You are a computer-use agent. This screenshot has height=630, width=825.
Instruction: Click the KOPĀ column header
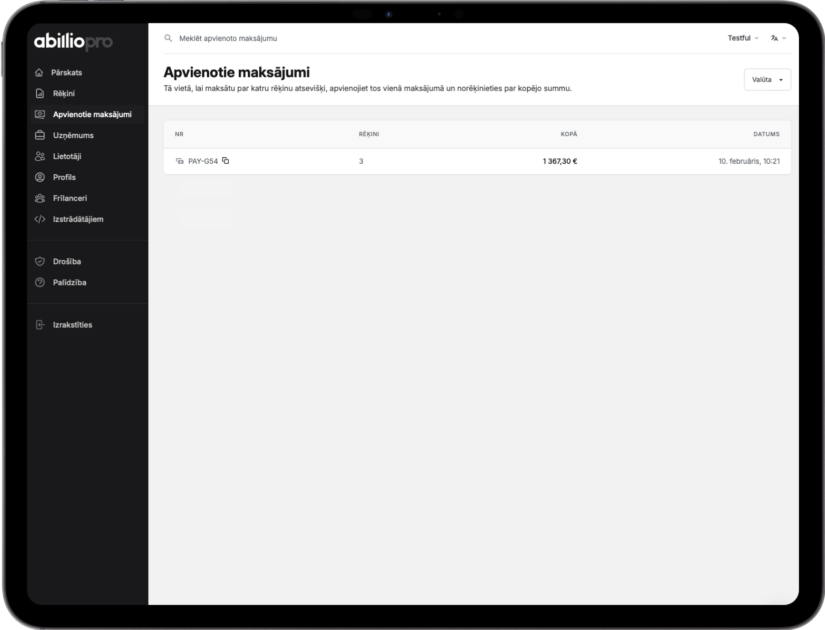point(569,134)
